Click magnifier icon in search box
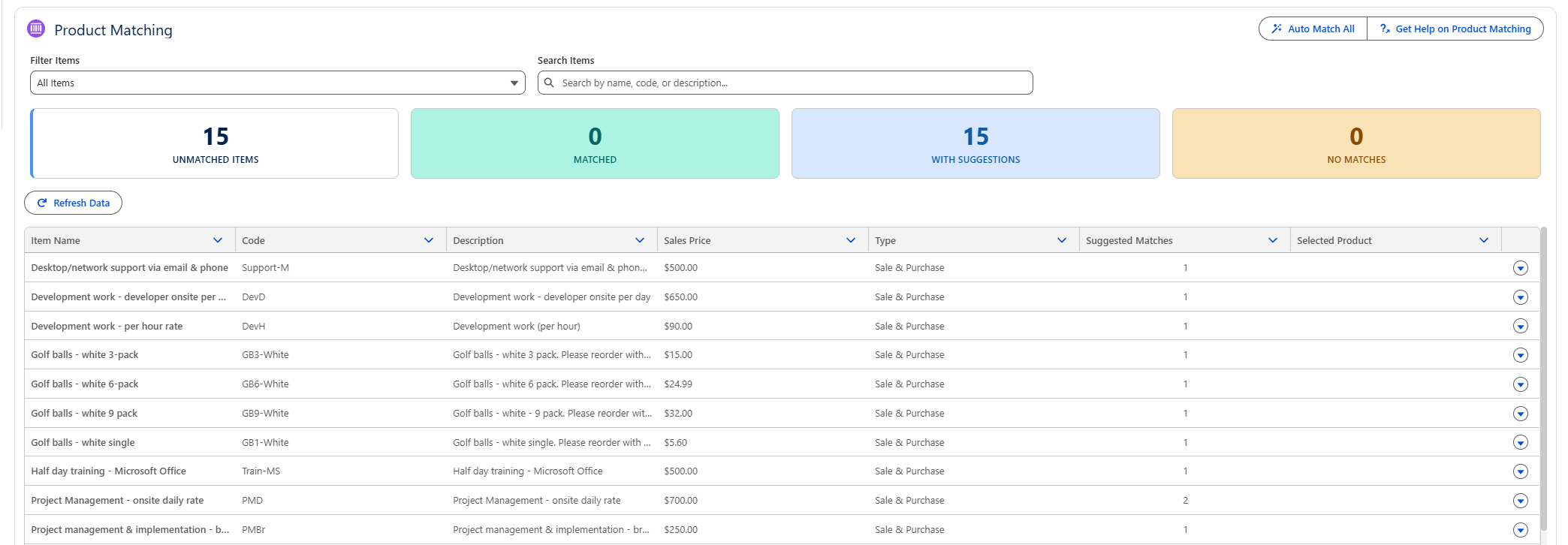 pos(549,83)
